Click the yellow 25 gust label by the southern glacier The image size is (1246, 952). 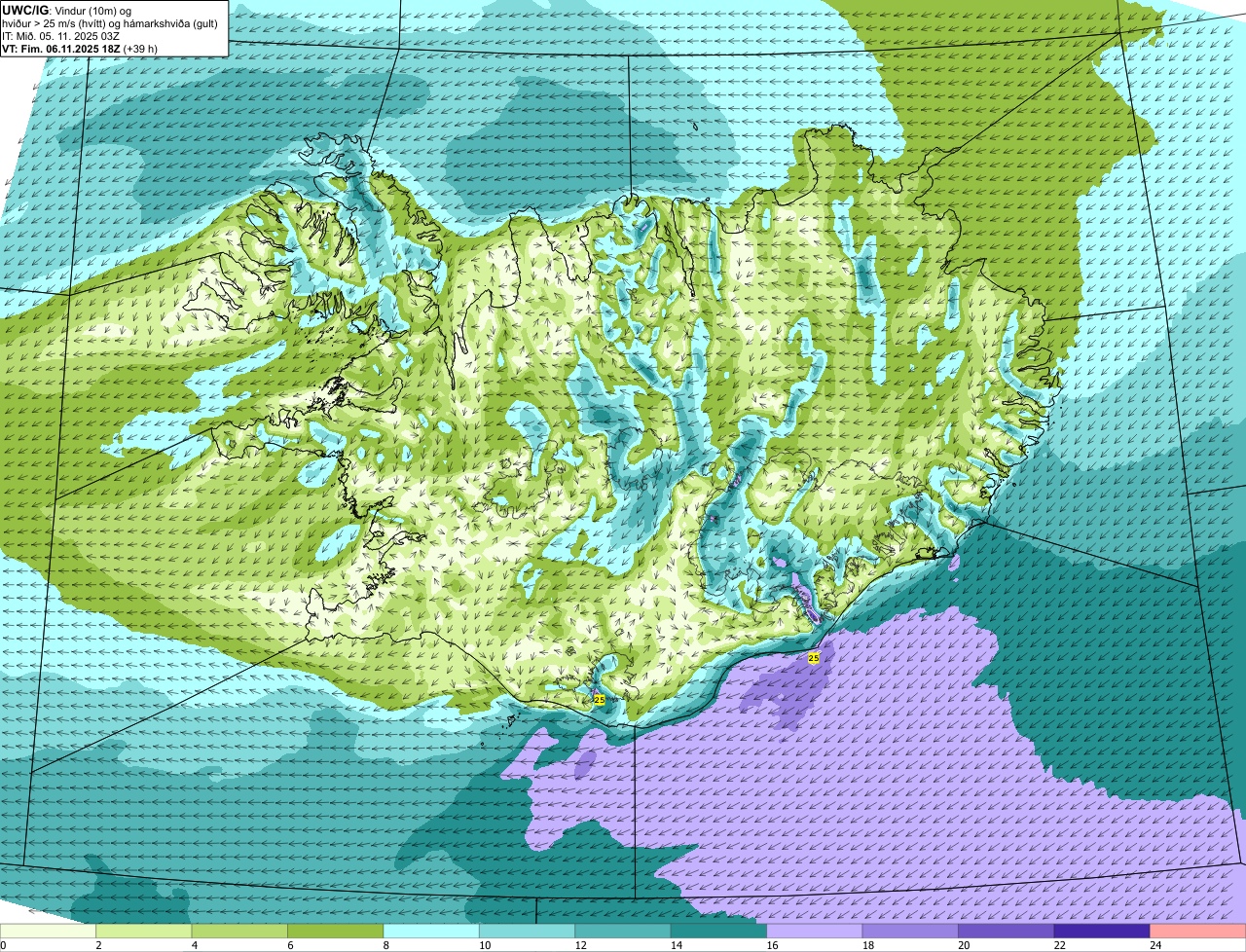[600, 700]
